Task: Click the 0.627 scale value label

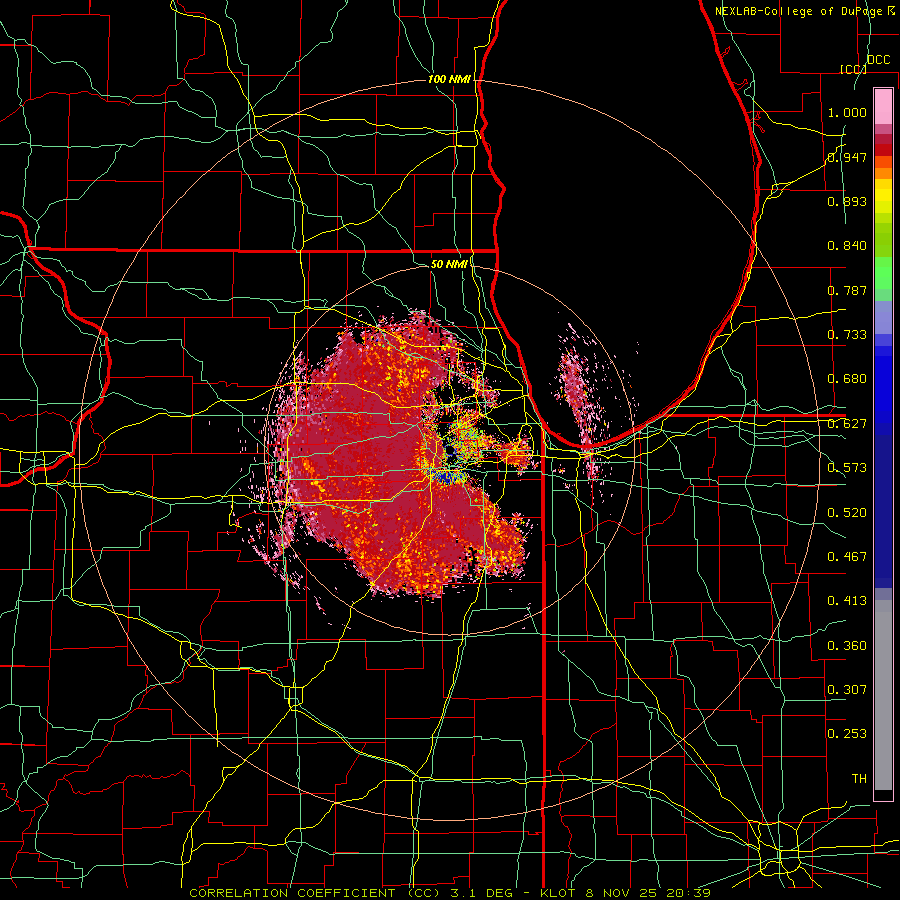Action: coord(847,424)
